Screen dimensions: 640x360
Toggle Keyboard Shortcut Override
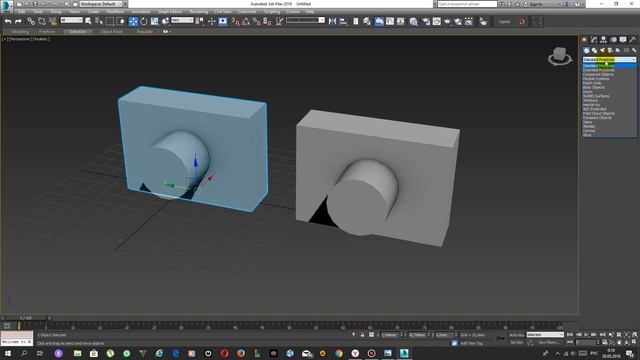click(222, 21)
